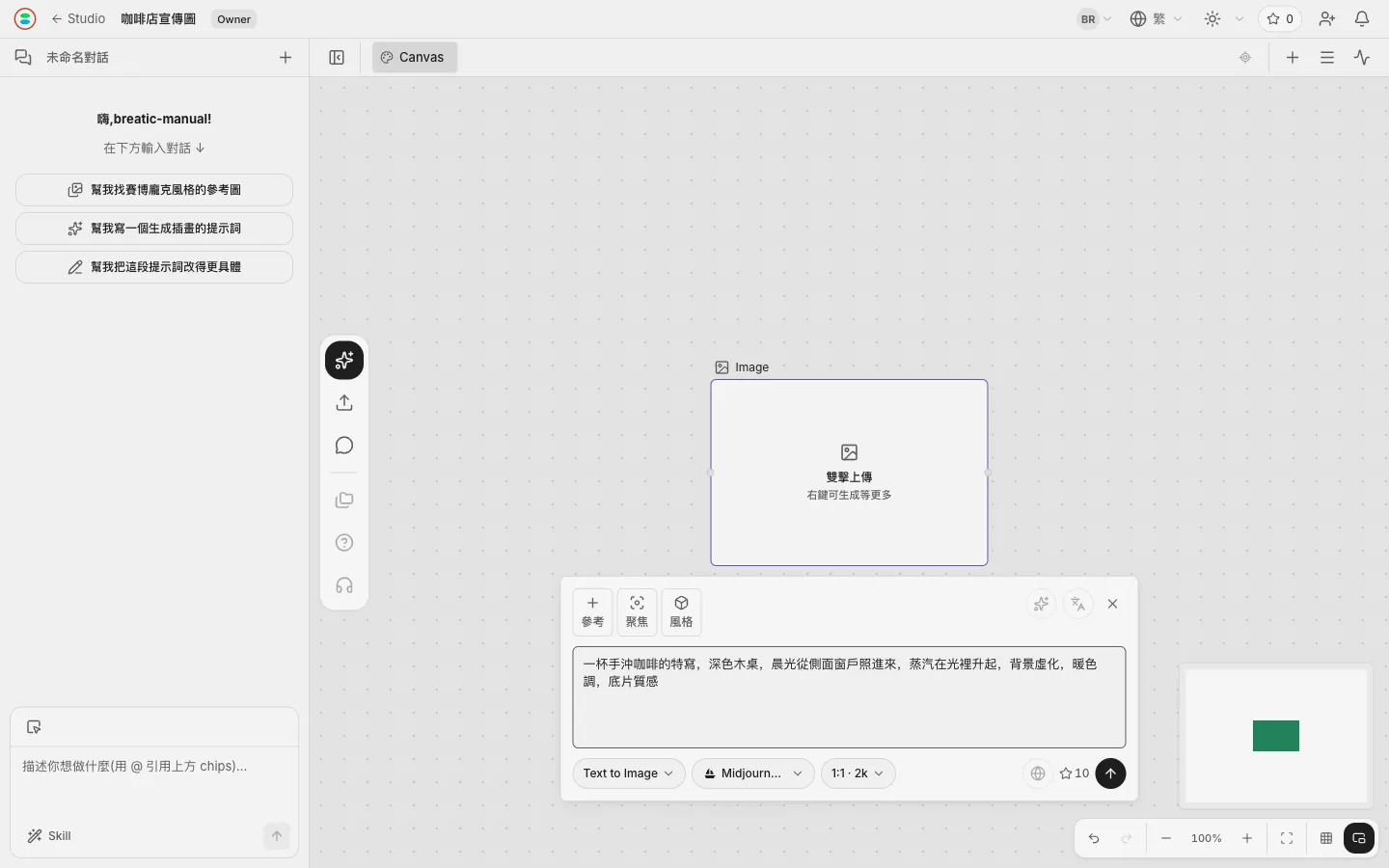Viewport: 1389px width, 868px height.
Task: Open the star credits counter
Action: [x=1280, y=18]
